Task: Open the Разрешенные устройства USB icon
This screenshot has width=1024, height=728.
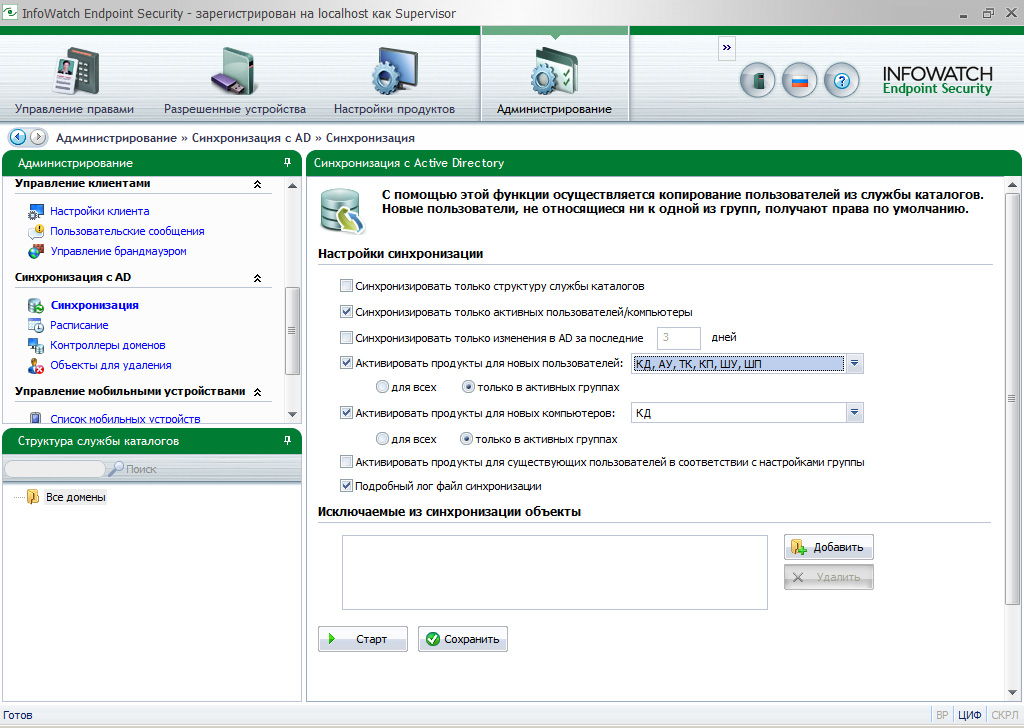Action: pyautogui.click(x=231, y=71)
